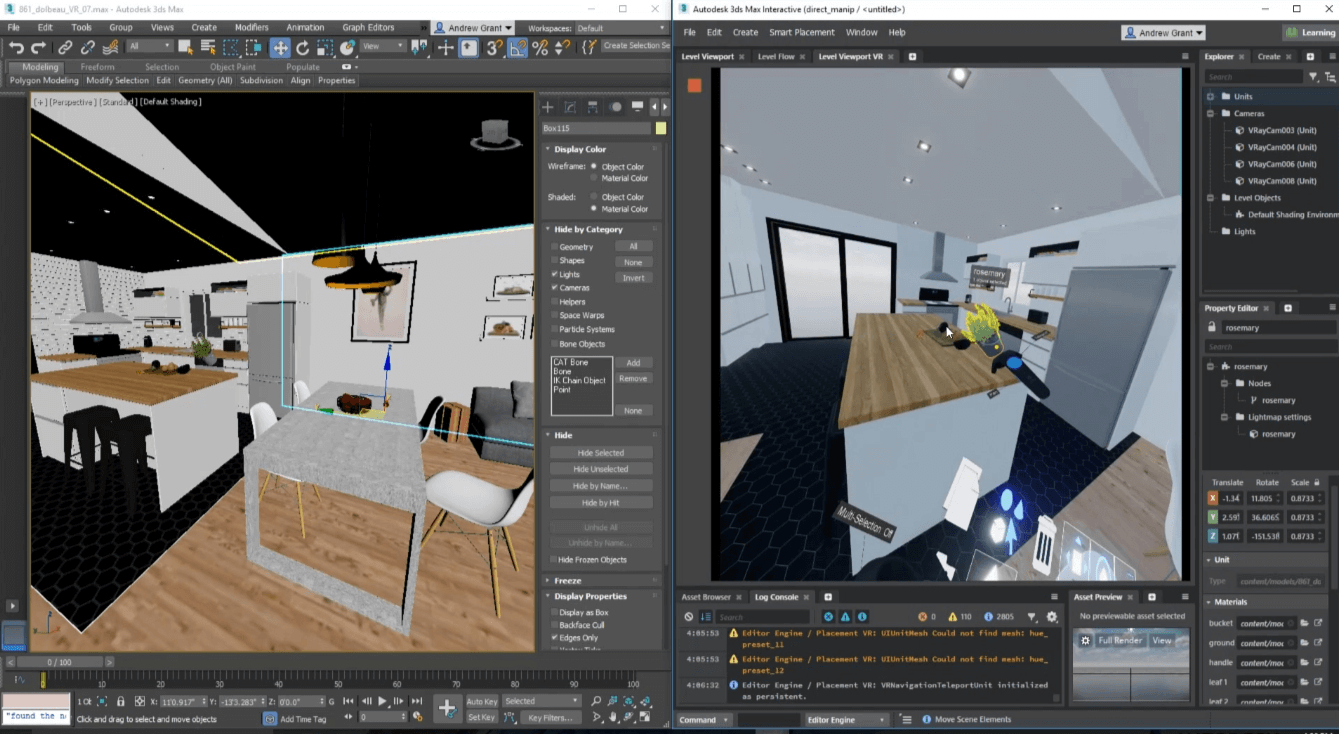
Task: Open the Workspaces Default dropdown
Action: 620,28
